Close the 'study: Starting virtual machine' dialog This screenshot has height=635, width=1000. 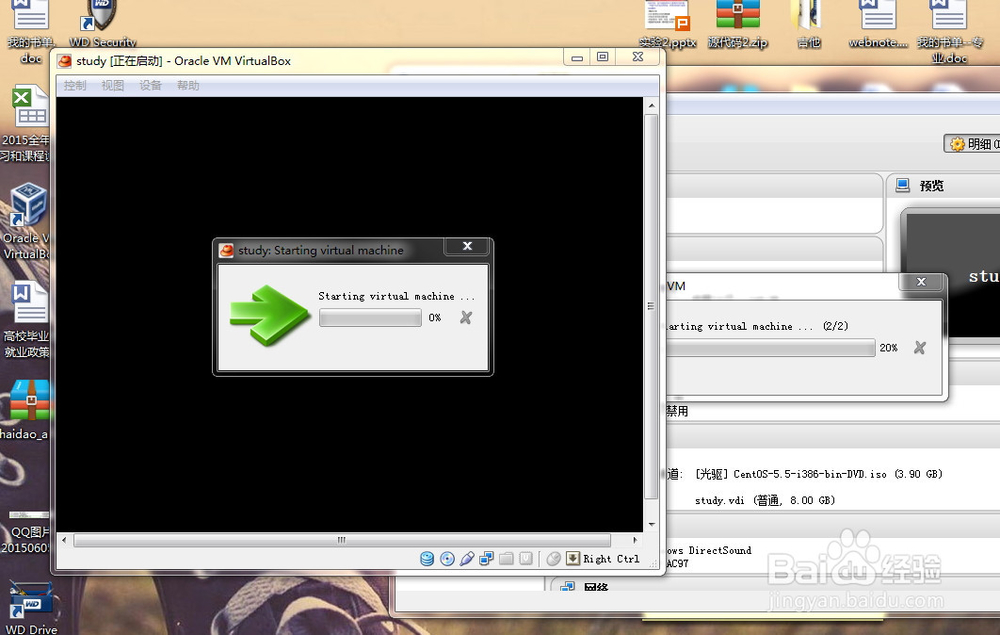click(467, 246)
